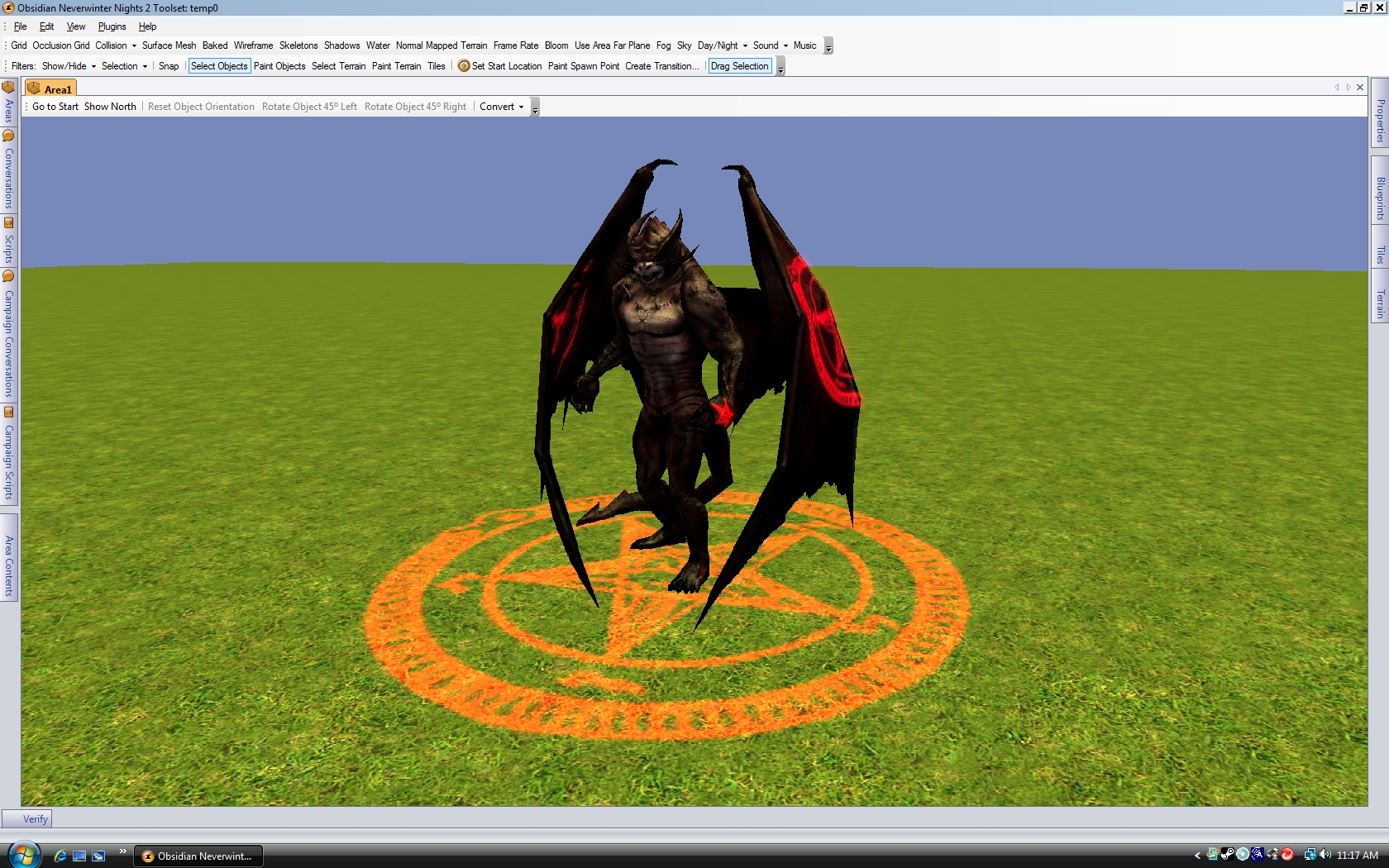The image size is (1389, 868).
Task: Toggle Wireframe view mode
Action: (253, 45)
